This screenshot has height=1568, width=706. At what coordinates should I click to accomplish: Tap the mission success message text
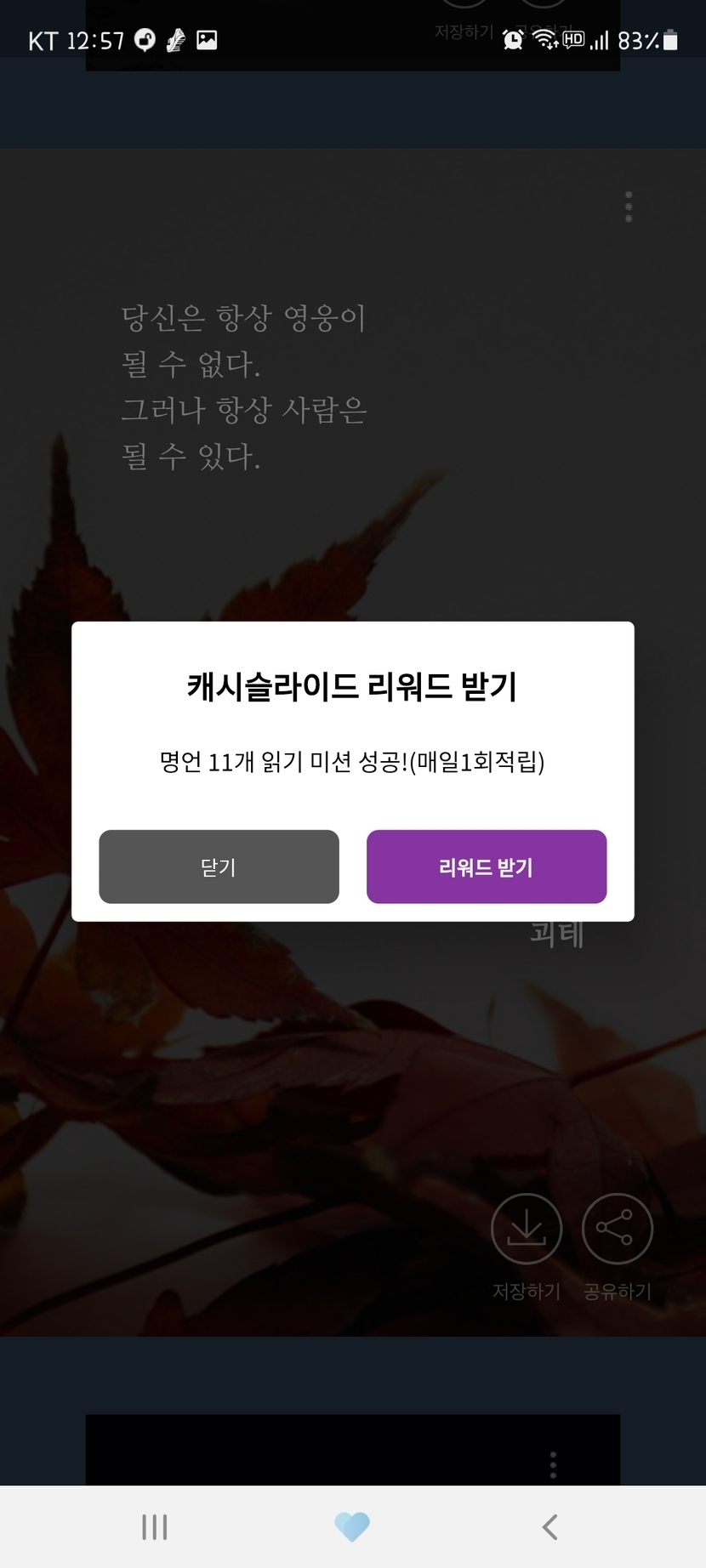point(352,761)
